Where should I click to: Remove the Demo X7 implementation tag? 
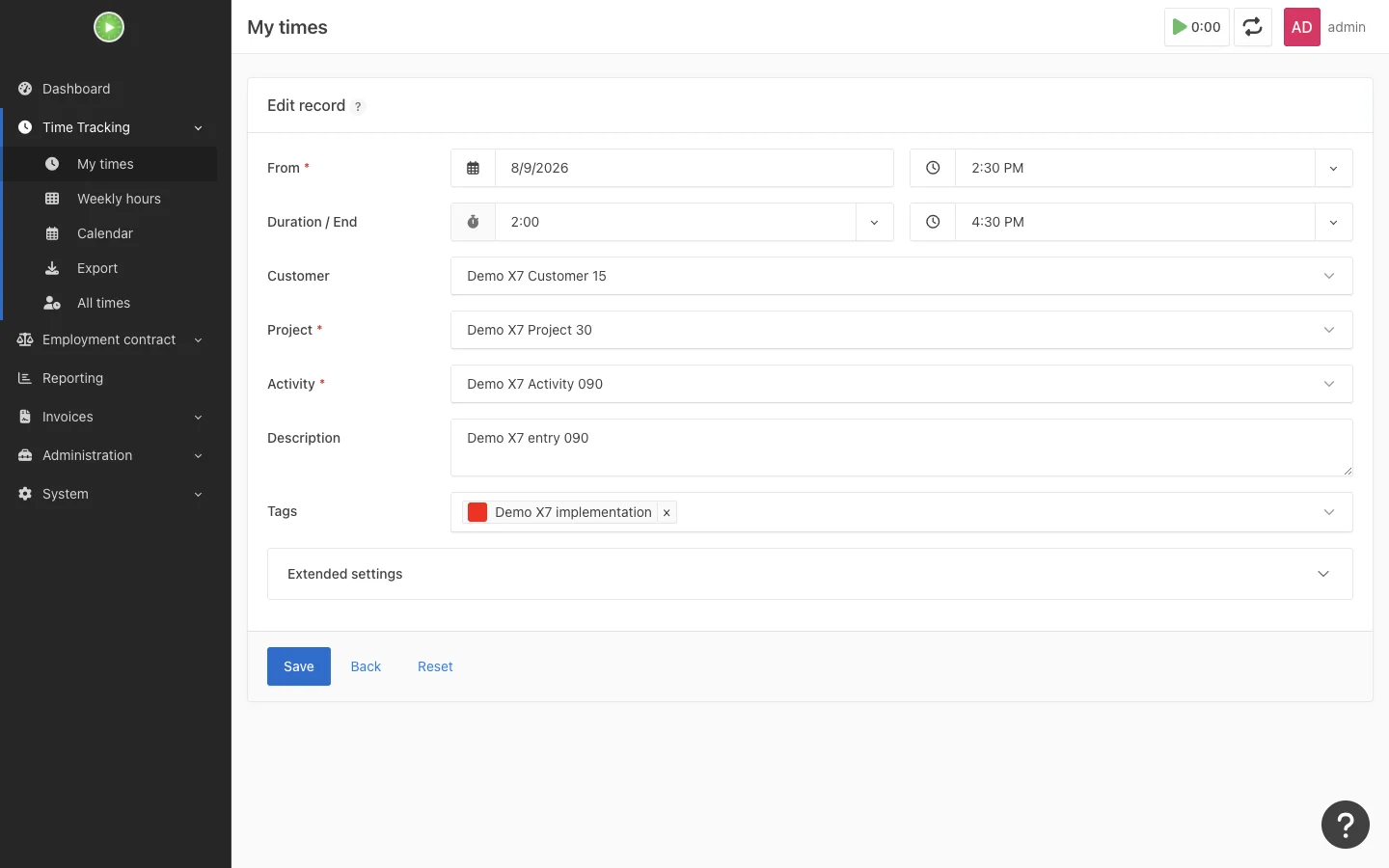coord(667,512)
